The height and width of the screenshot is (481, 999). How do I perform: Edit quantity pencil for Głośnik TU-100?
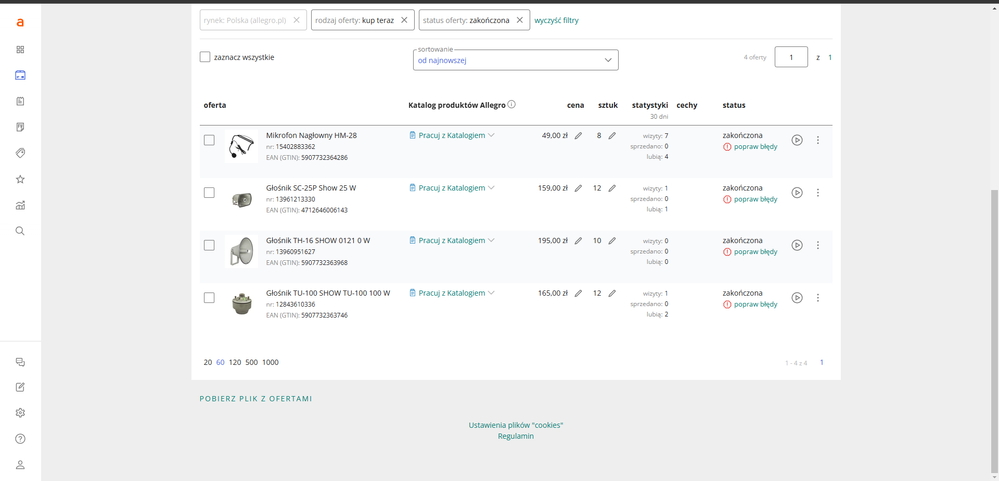[x=612, y=294]
